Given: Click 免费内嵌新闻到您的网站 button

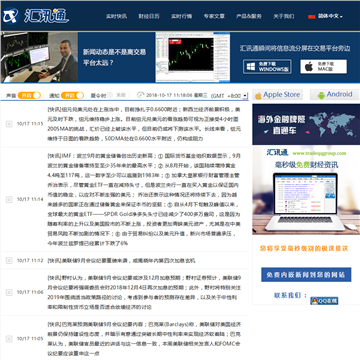Looking at the screenshot, I should tap(306, 275).
